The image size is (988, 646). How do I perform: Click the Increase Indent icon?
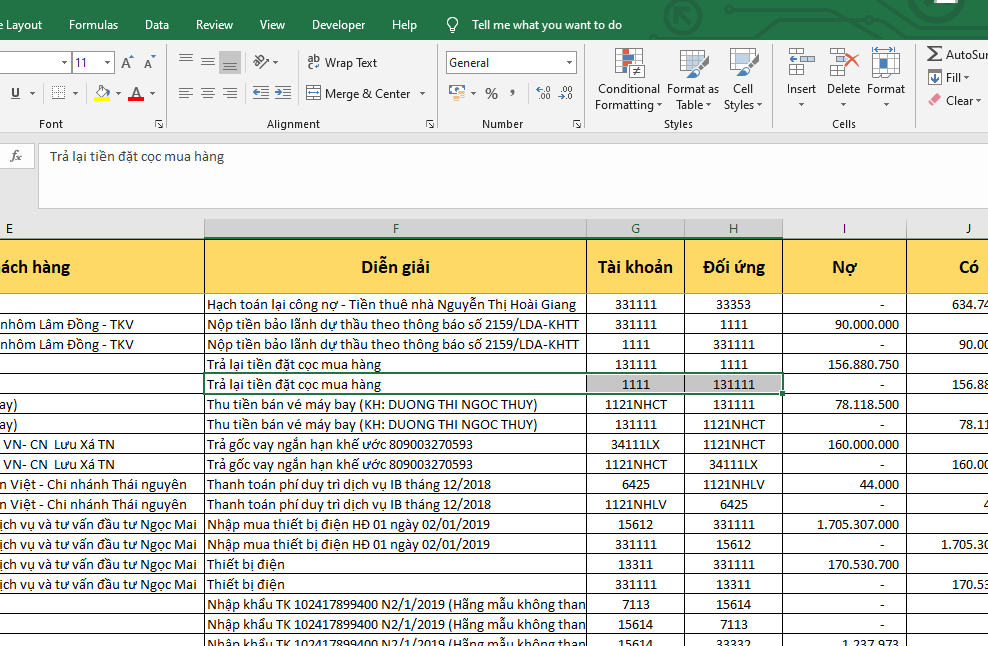(x=282, y=93)
